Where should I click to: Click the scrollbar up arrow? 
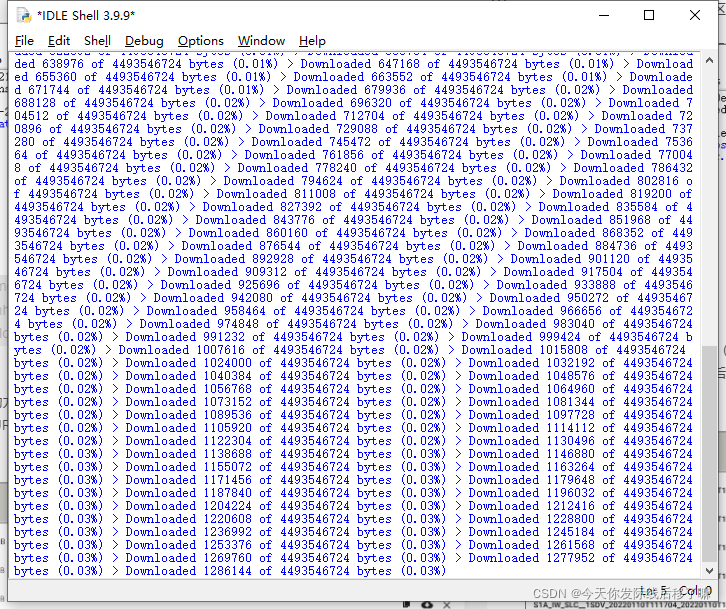pos(709,60)
